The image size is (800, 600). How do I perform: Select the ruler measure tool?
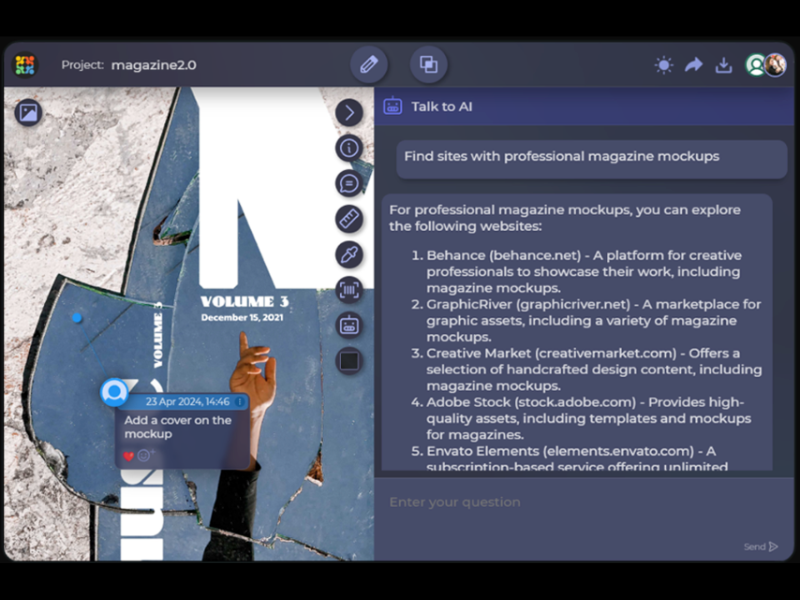349,219
